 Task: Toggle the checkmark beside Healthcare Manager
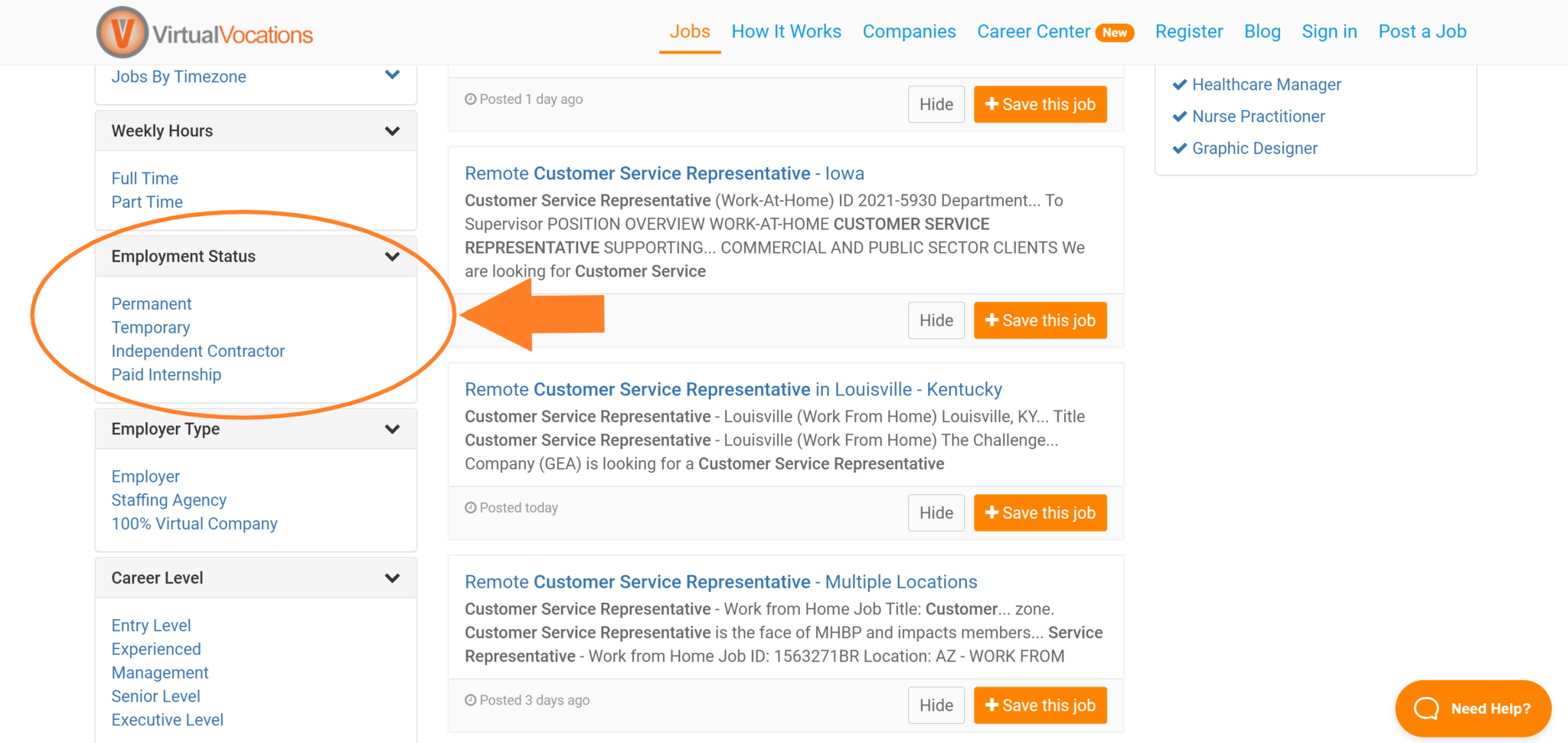coord(1180,84)
